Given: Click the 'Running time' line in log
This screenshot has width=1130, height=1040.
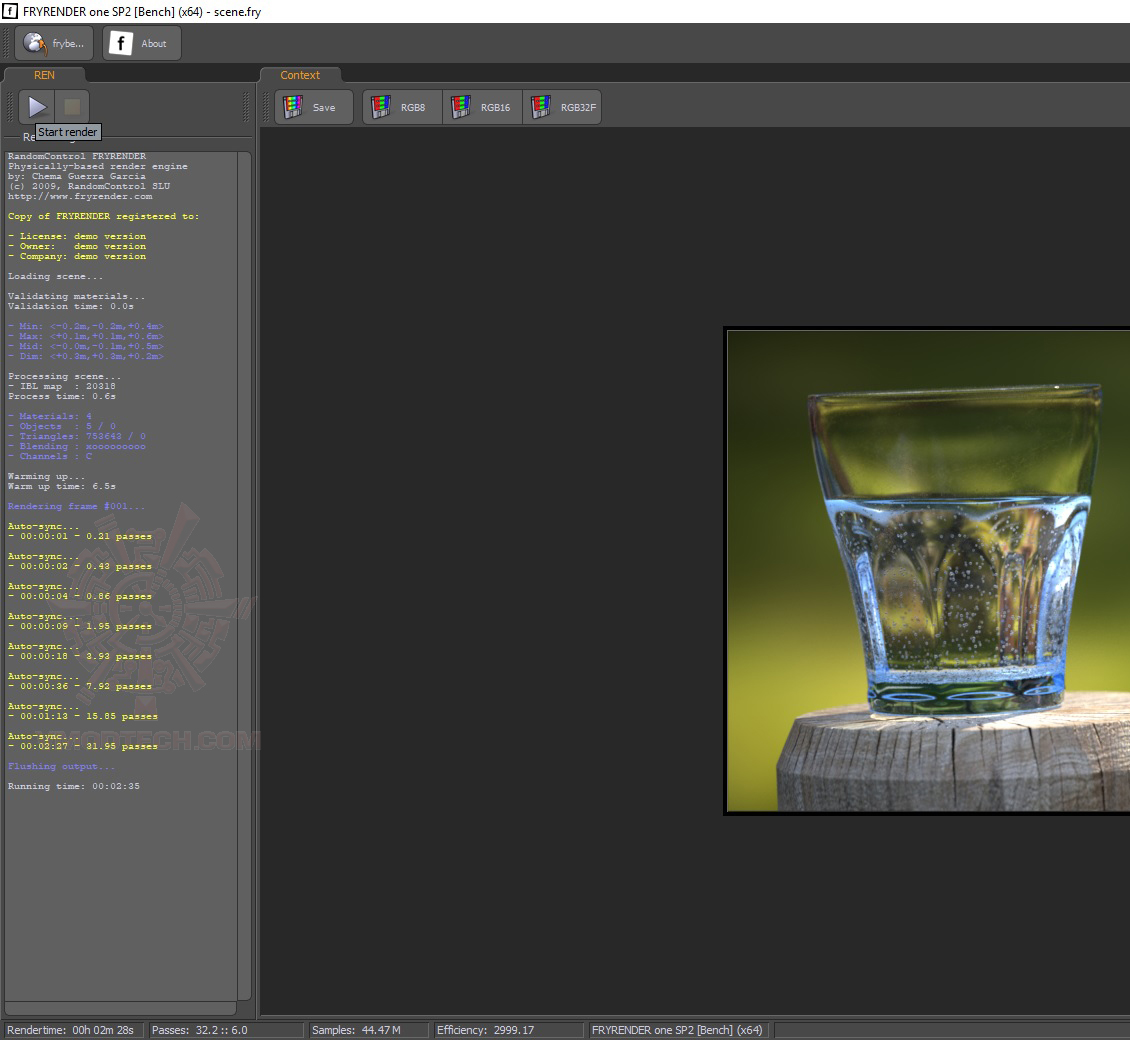Looking at the screenshot, I should point(74,786).
